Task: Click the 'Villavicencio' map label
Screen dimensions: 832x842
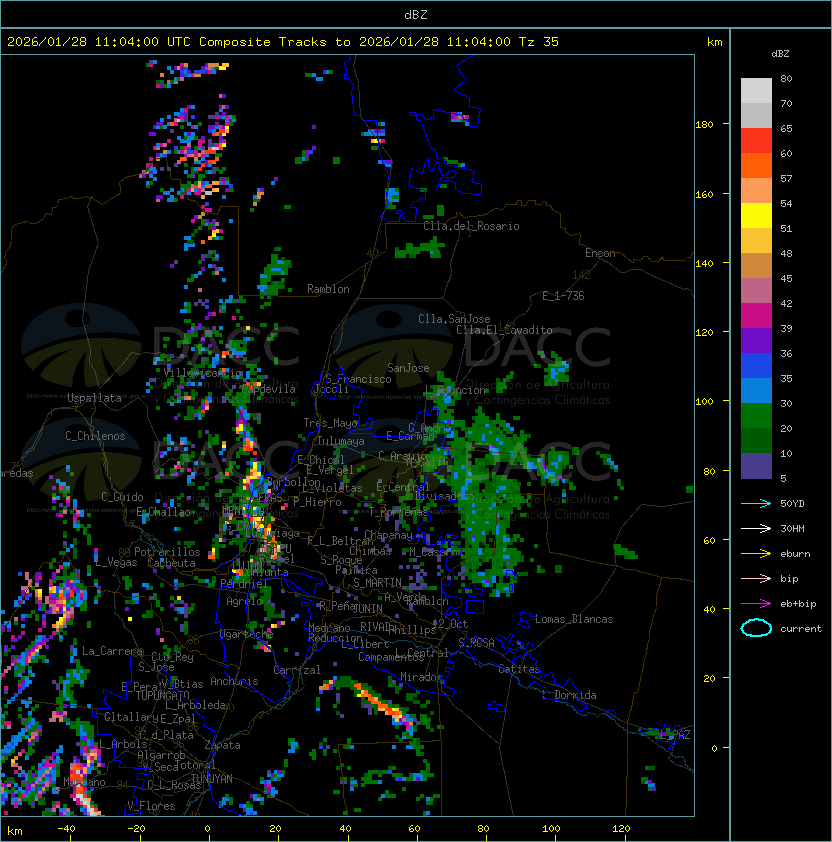Action: [203, 373]
